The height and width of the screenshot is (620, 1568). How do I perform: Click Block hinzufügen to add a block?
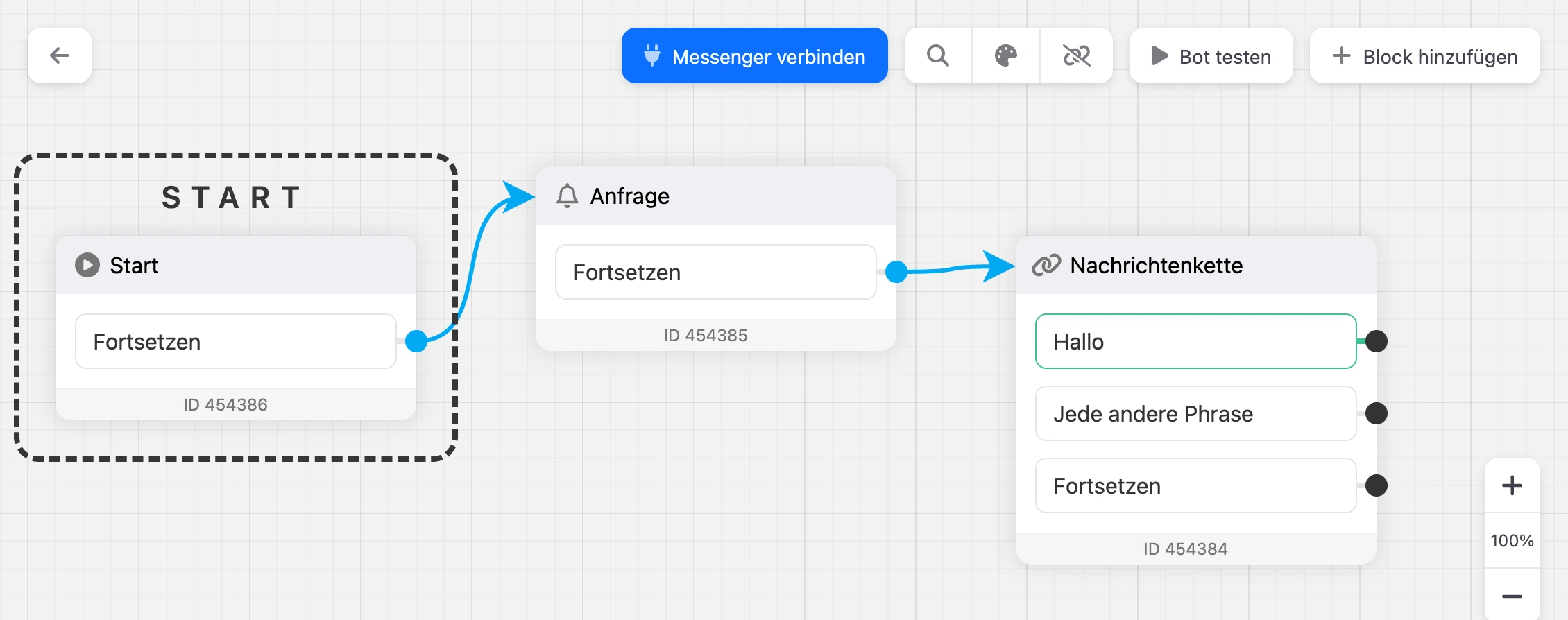point(1425,55)
